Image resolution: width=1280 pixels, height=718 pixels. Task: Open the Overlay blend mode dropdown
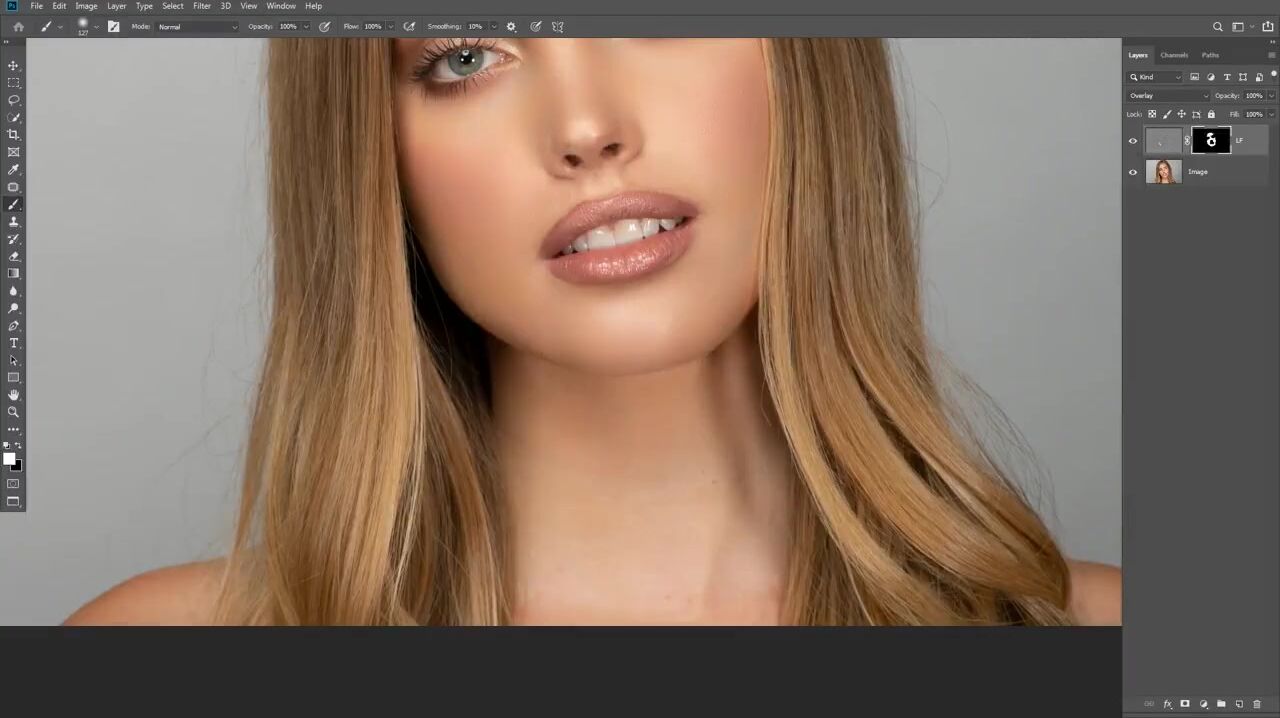[1168, 96]
